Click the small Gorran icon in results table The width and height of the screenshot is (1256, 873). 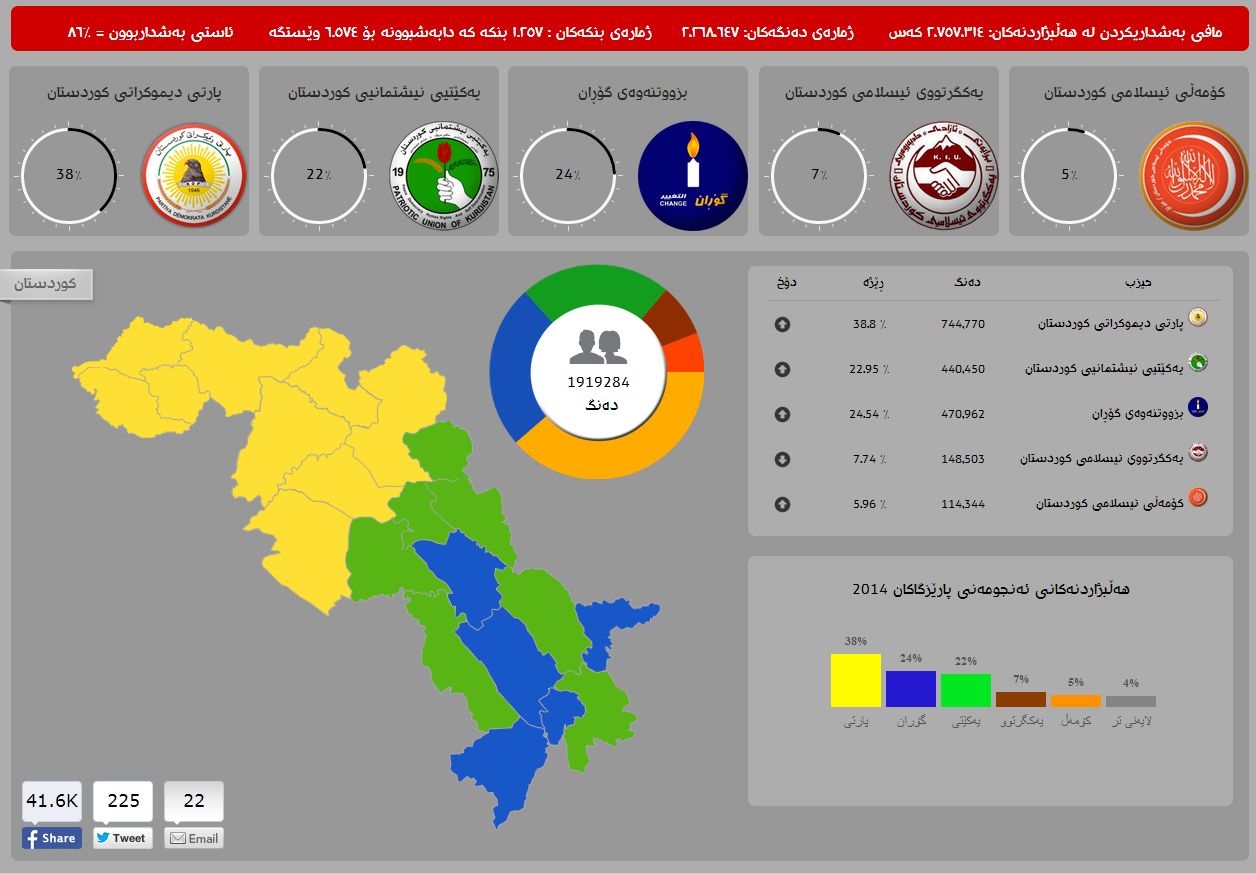pyautogui.click(x=1197, y=407)
